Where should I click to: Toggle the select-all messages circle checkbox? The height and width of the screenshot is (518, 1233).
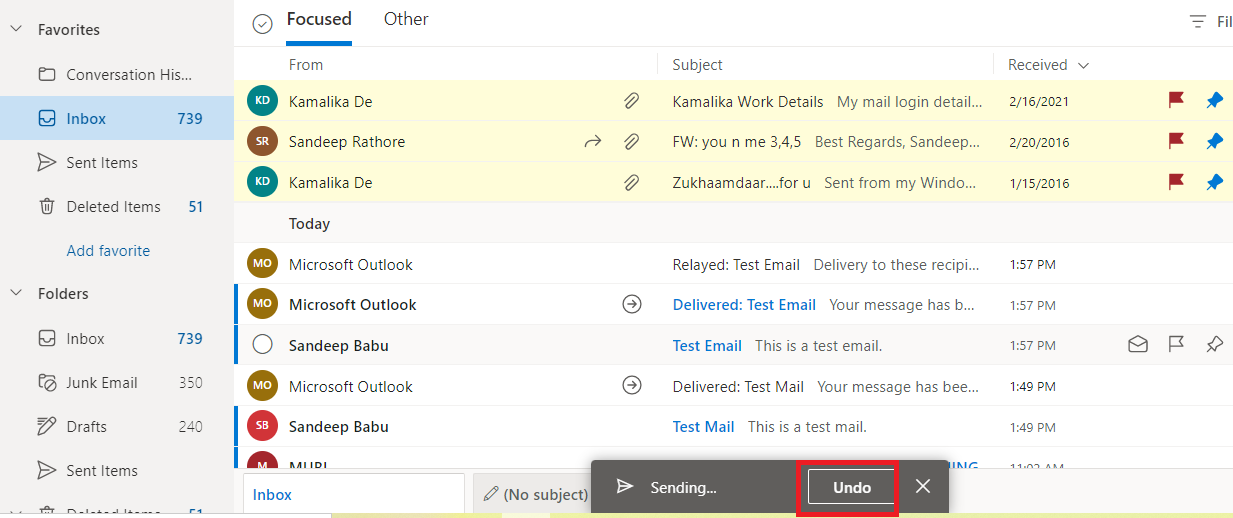pyautogui.click(x=262, y=24)
